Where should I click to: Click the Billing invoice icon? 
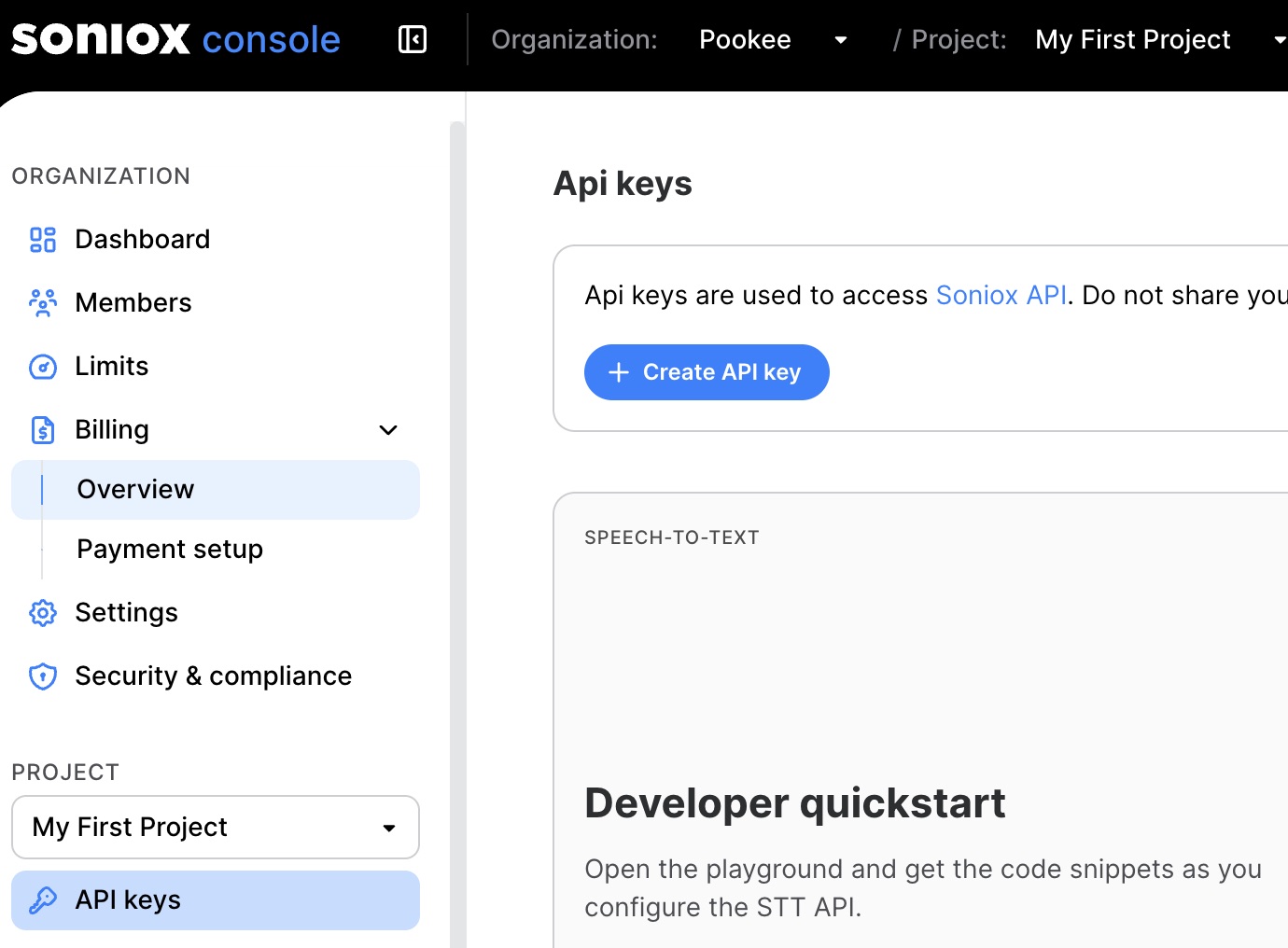pos(43,430)
